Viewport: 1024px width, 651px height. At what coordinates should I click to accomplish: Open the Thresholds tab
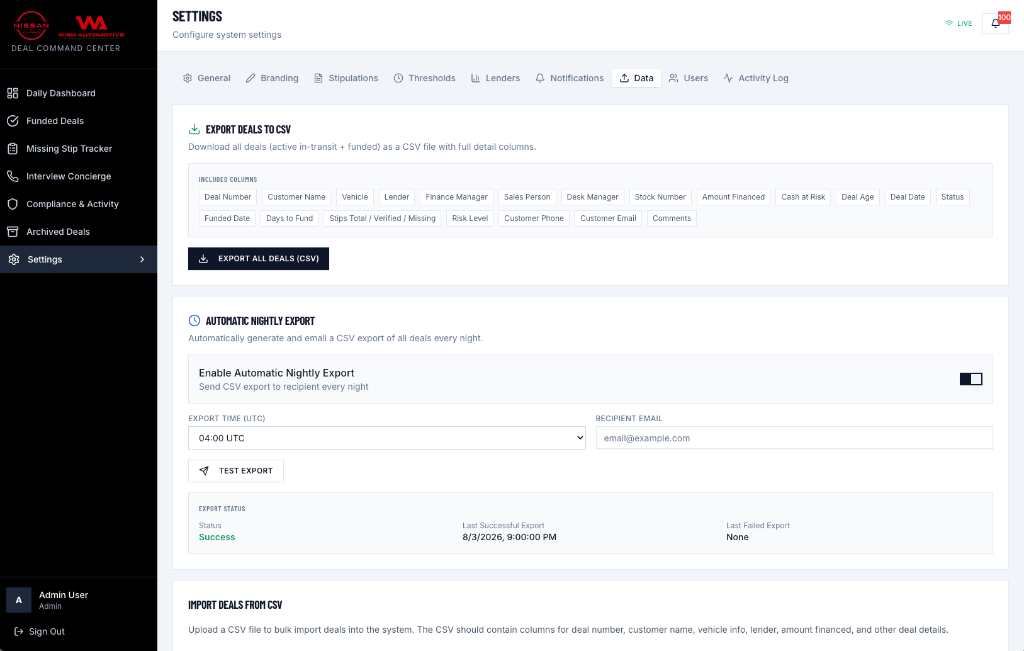[x=424, y=78]
